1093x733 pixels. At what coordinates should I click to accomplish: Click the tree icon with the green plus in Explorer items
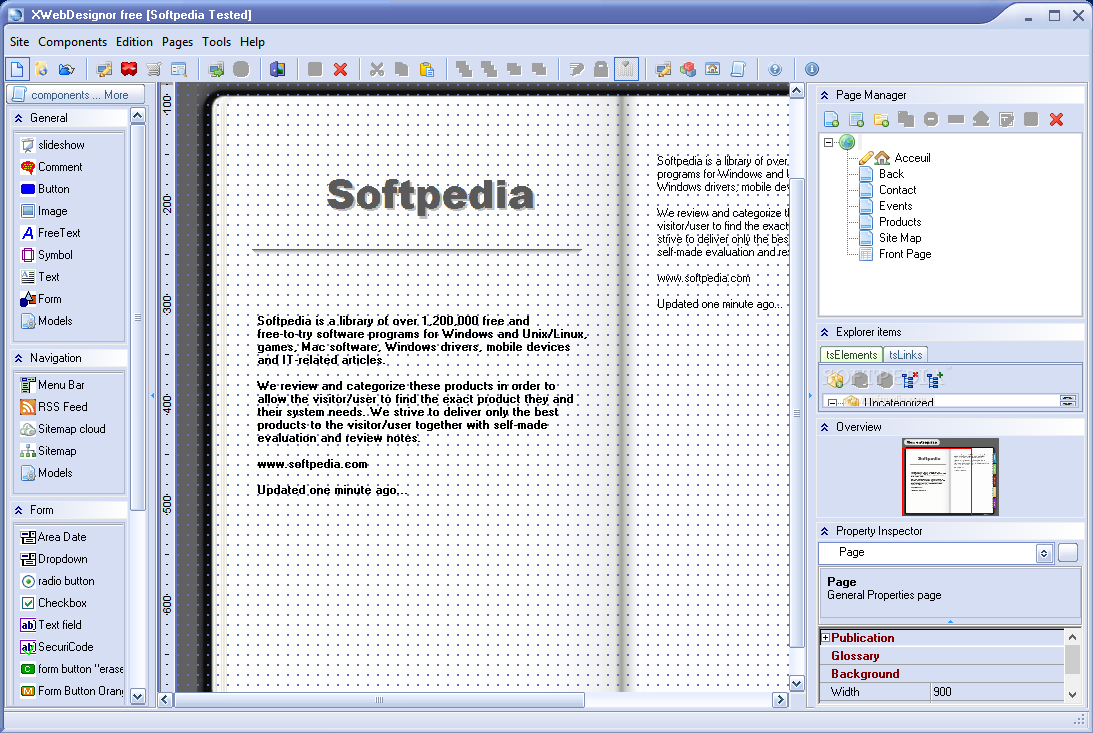pyautogui.click(x=935, y=380)
